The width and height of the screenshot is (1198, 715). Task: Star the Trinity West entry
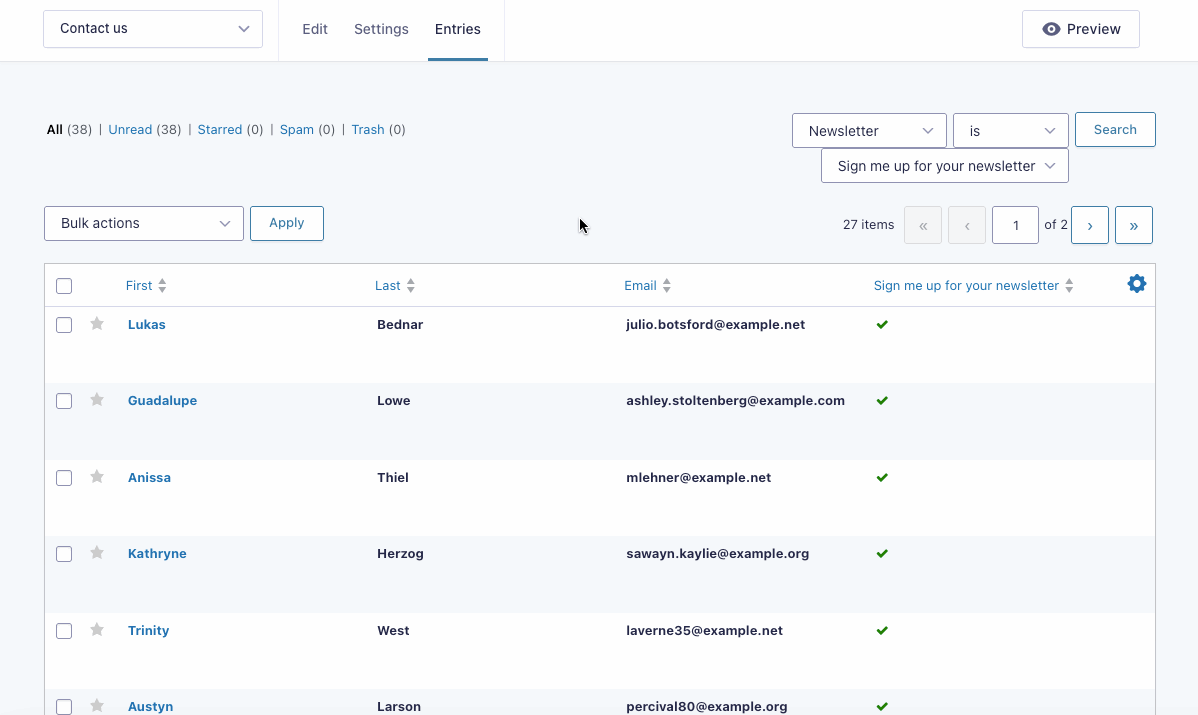[x=96, y=630]
